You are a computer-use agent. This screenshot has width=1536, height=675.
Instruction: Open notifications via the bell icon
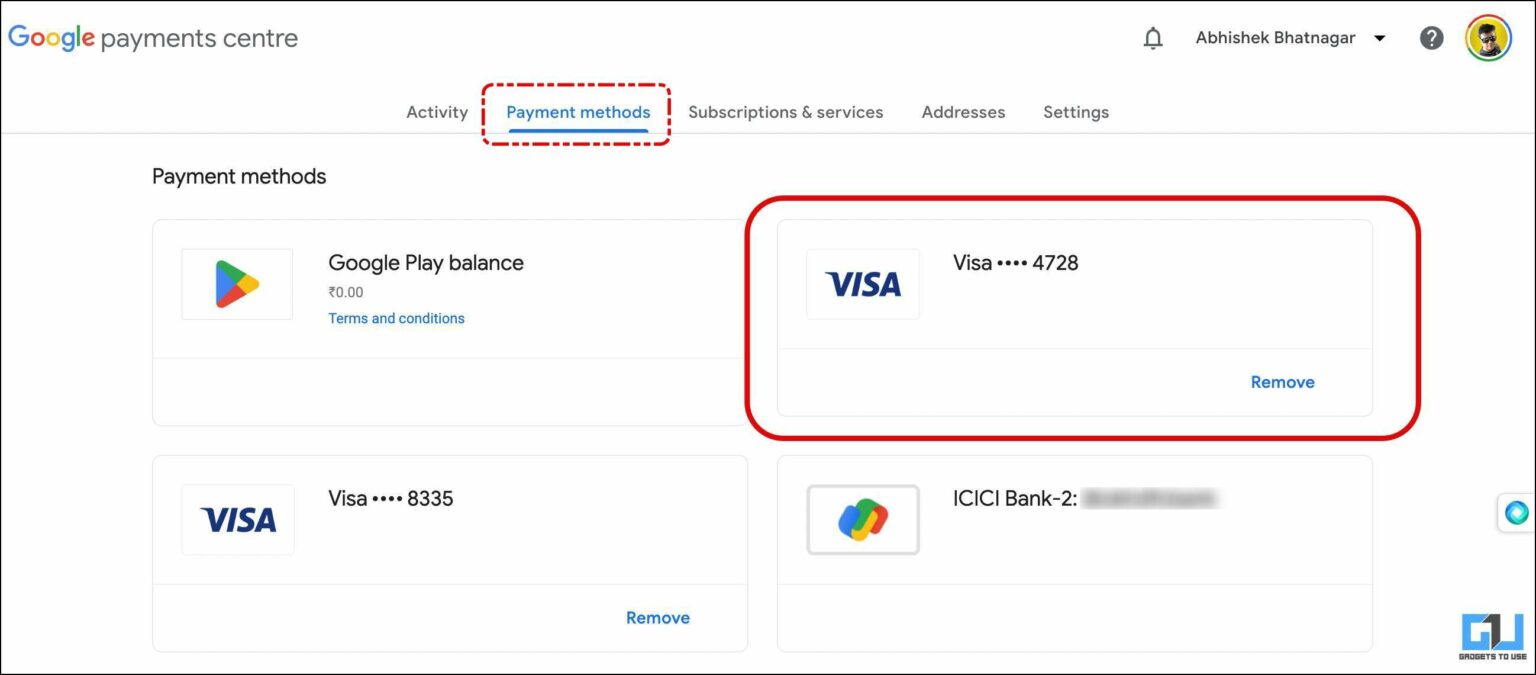(x=1152, y=37)
